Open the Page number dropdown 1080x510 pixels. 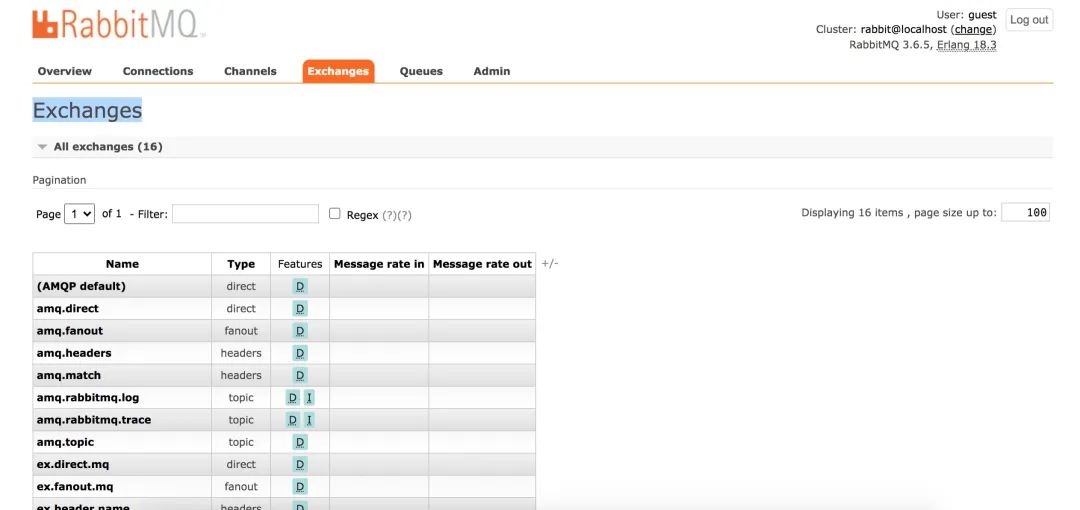point(79,214)
